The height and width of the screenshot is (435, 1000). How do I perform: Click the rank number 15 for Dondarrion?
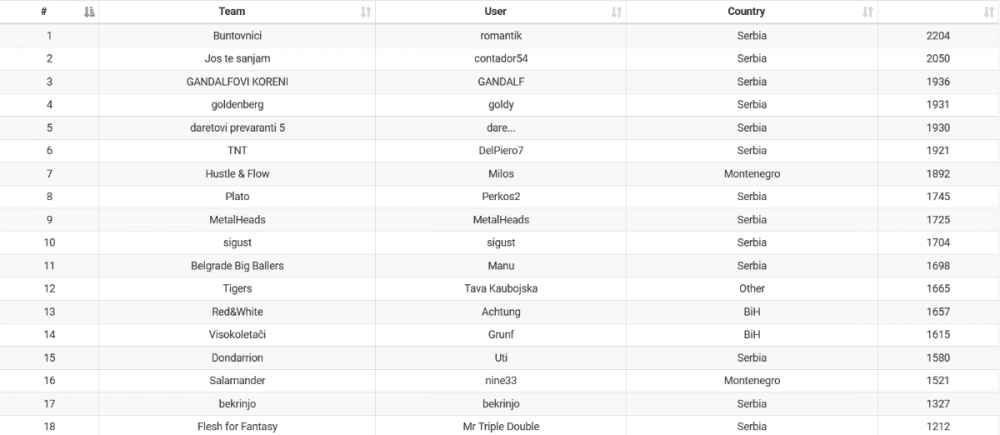point(49,357)
